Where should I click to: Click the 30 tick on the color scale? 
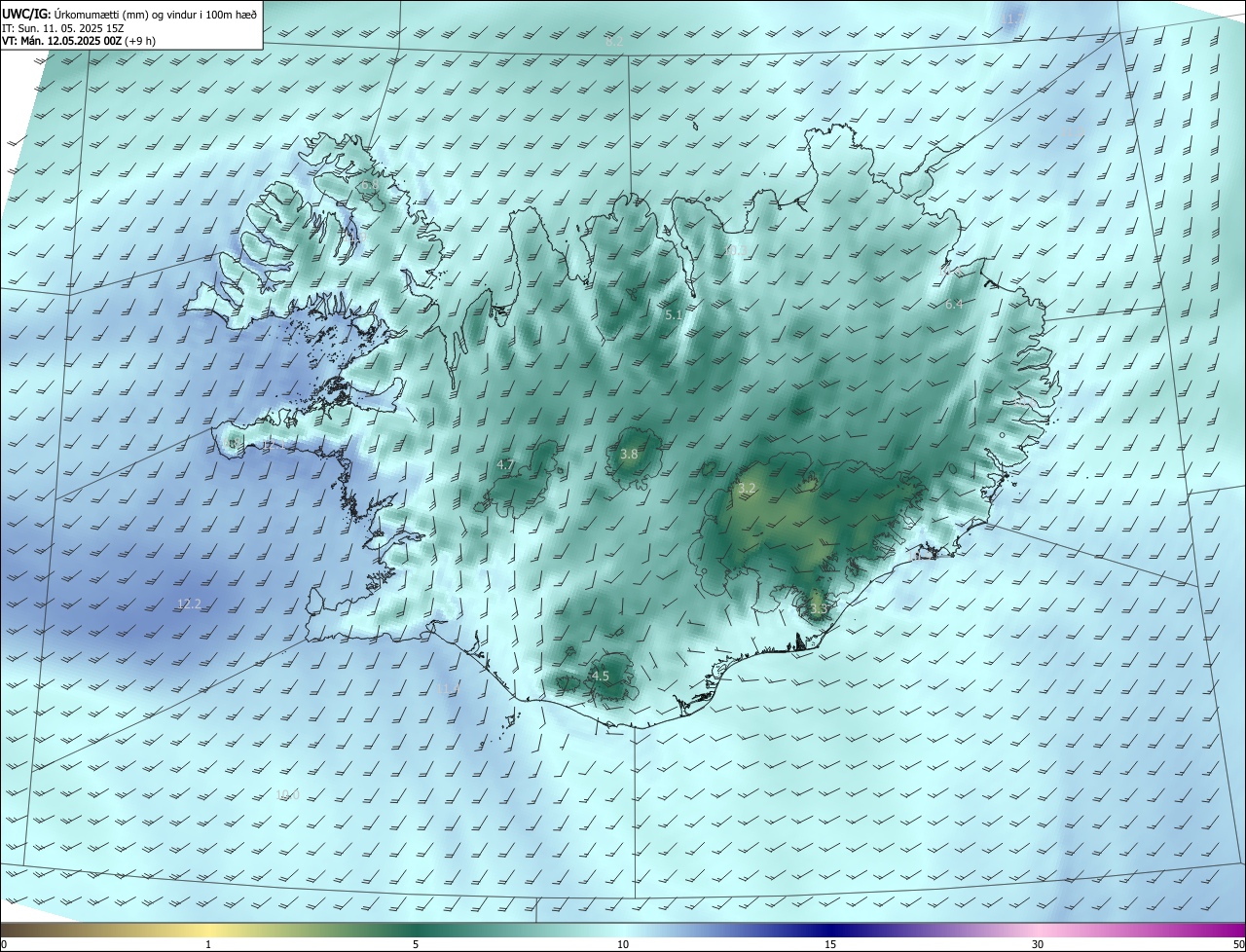click(1038, 944)
